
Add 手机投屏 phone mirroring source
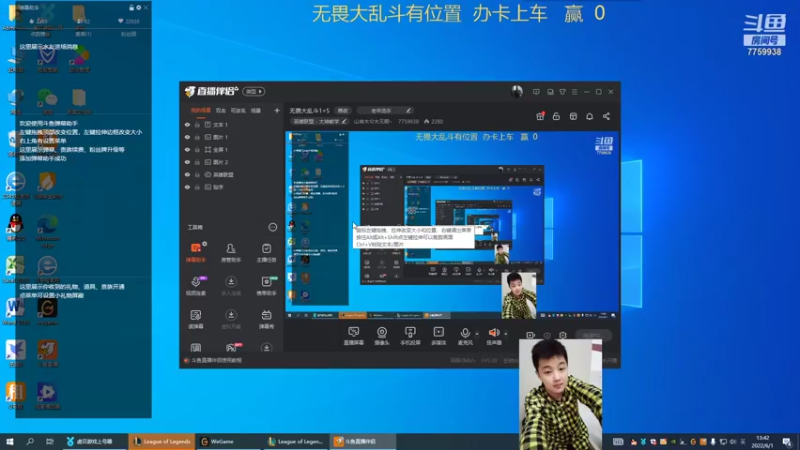(x=410, y=336)
